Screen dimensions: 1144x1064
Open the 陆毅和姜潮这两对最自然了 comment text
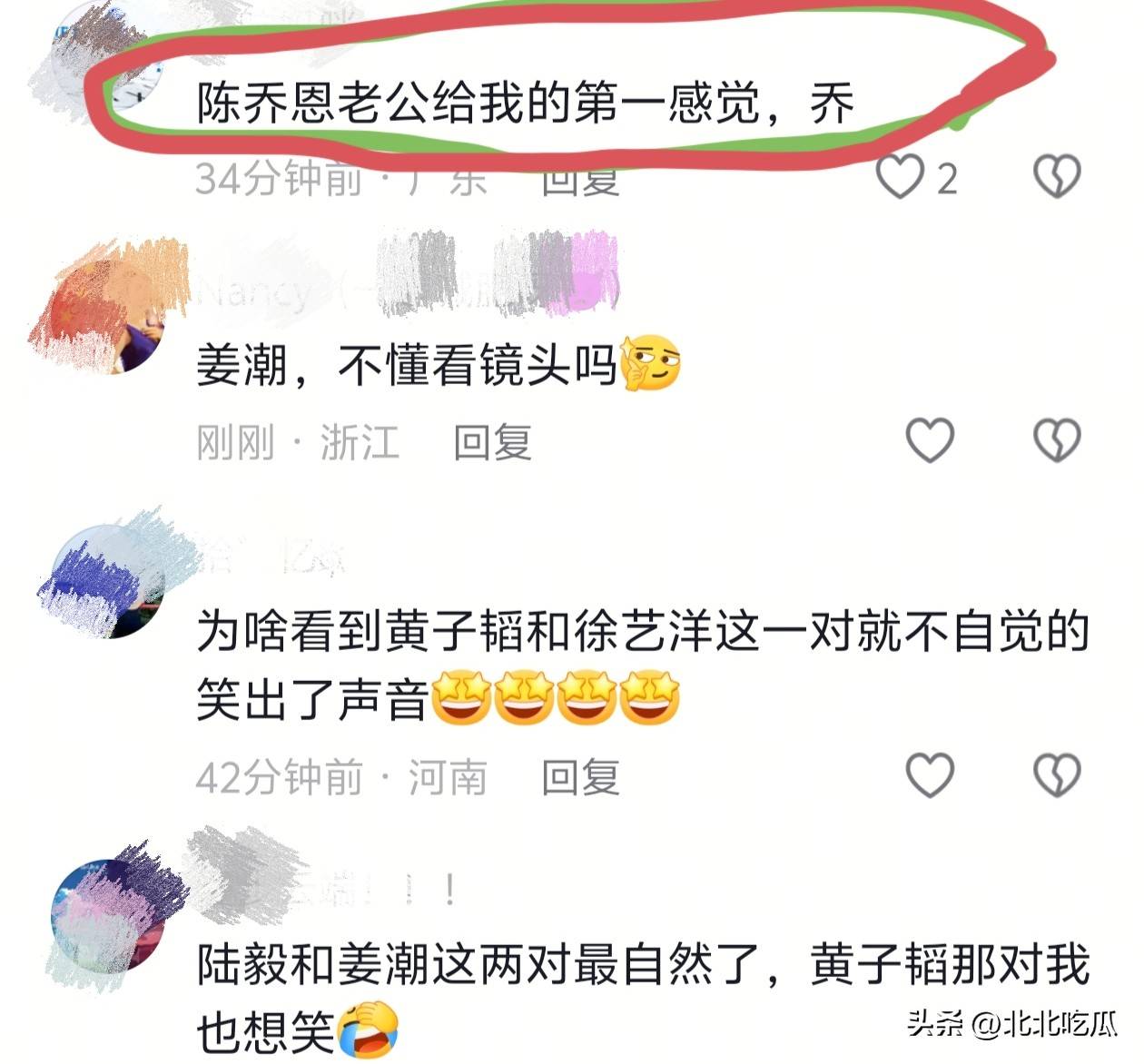pyautogui.click(x=643, y=998)
